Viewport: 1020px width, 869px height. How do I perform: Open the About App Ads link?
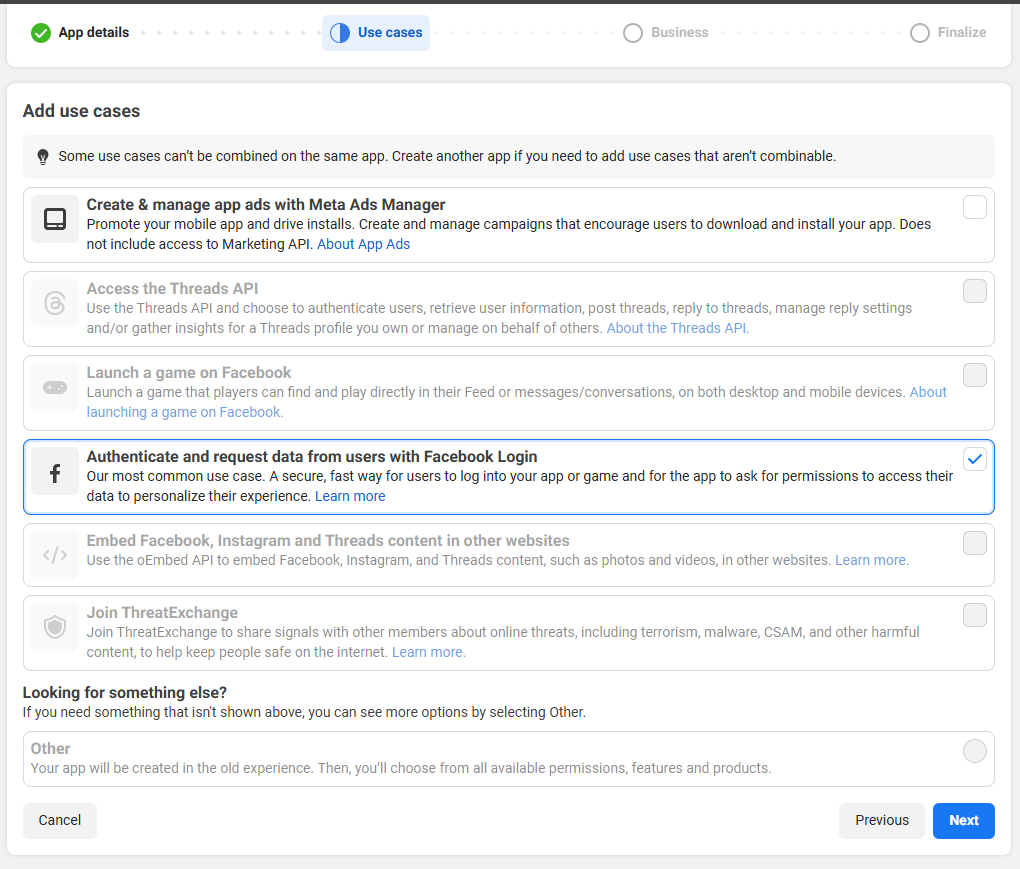364,244
